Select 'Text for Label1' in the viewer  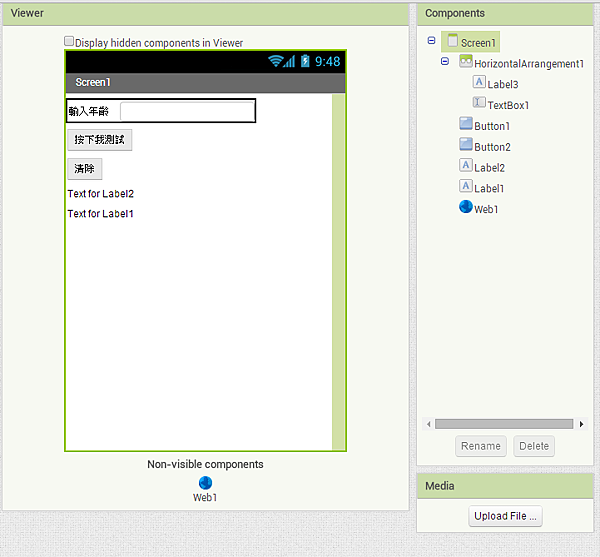(101, 214)
